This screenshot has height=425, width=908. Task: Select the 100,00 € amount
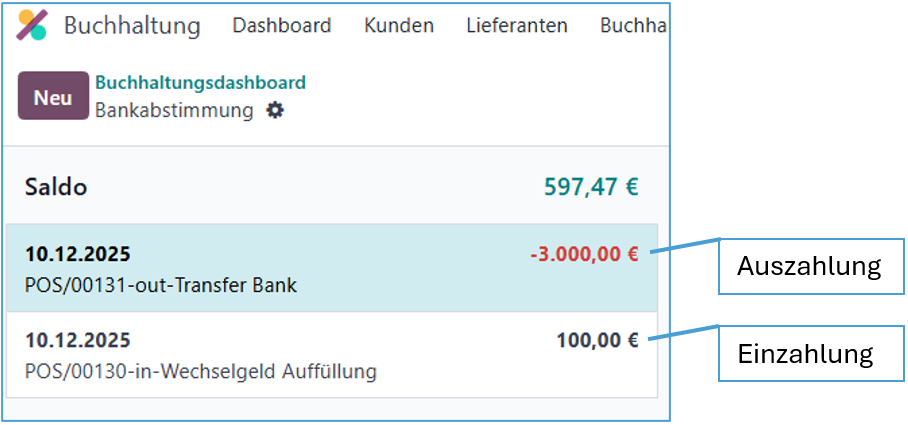(x=597, y=340)
